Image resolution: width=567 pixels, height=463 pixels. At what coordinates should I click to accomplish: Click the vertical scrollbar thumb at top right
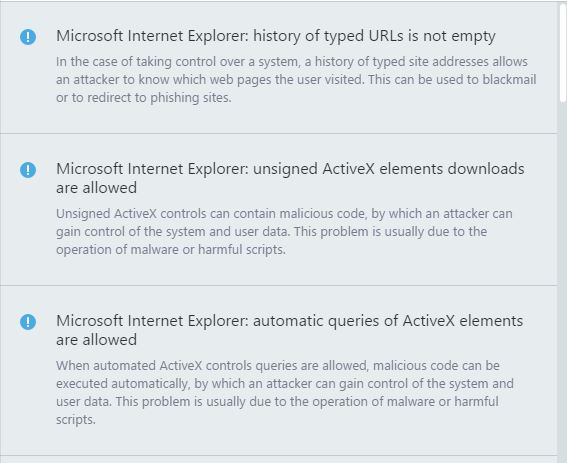point(562,52)
